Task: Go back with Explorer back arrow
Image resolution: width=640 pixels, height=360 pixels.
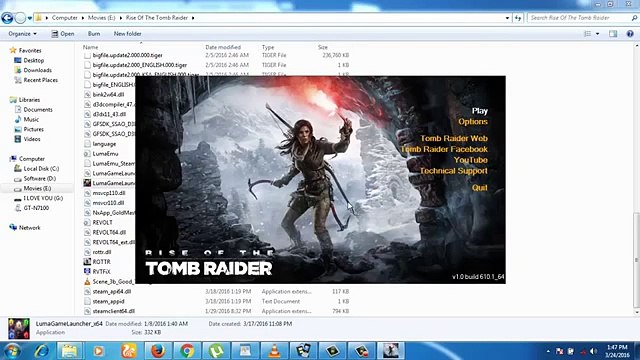Action: (x=7, y=18)
